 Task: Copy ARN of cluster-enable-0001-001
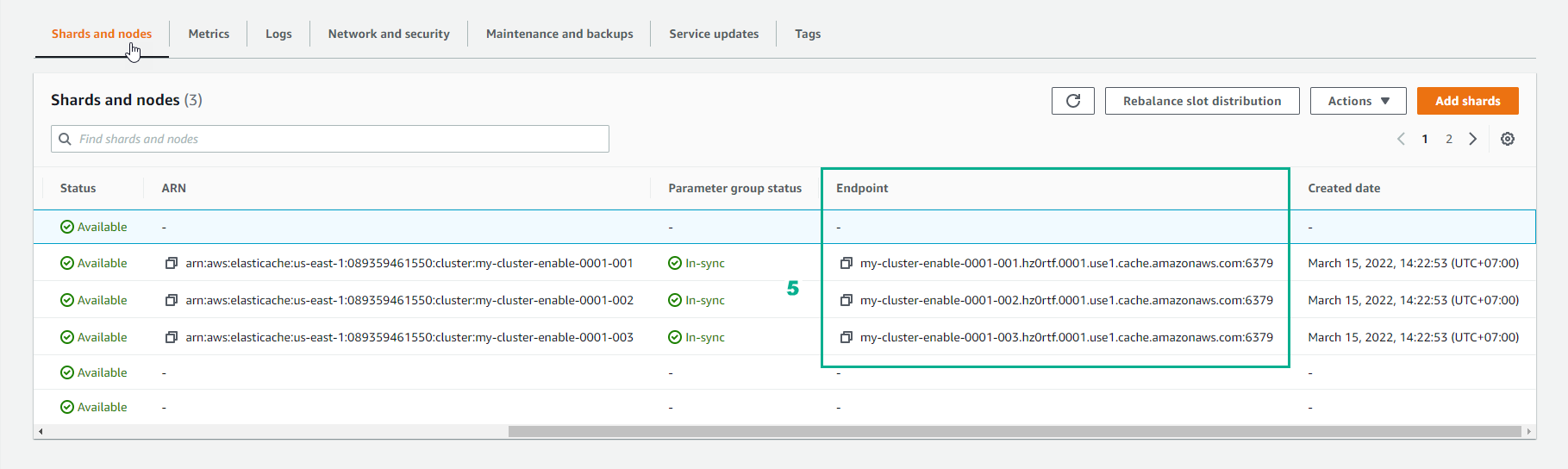172,263
